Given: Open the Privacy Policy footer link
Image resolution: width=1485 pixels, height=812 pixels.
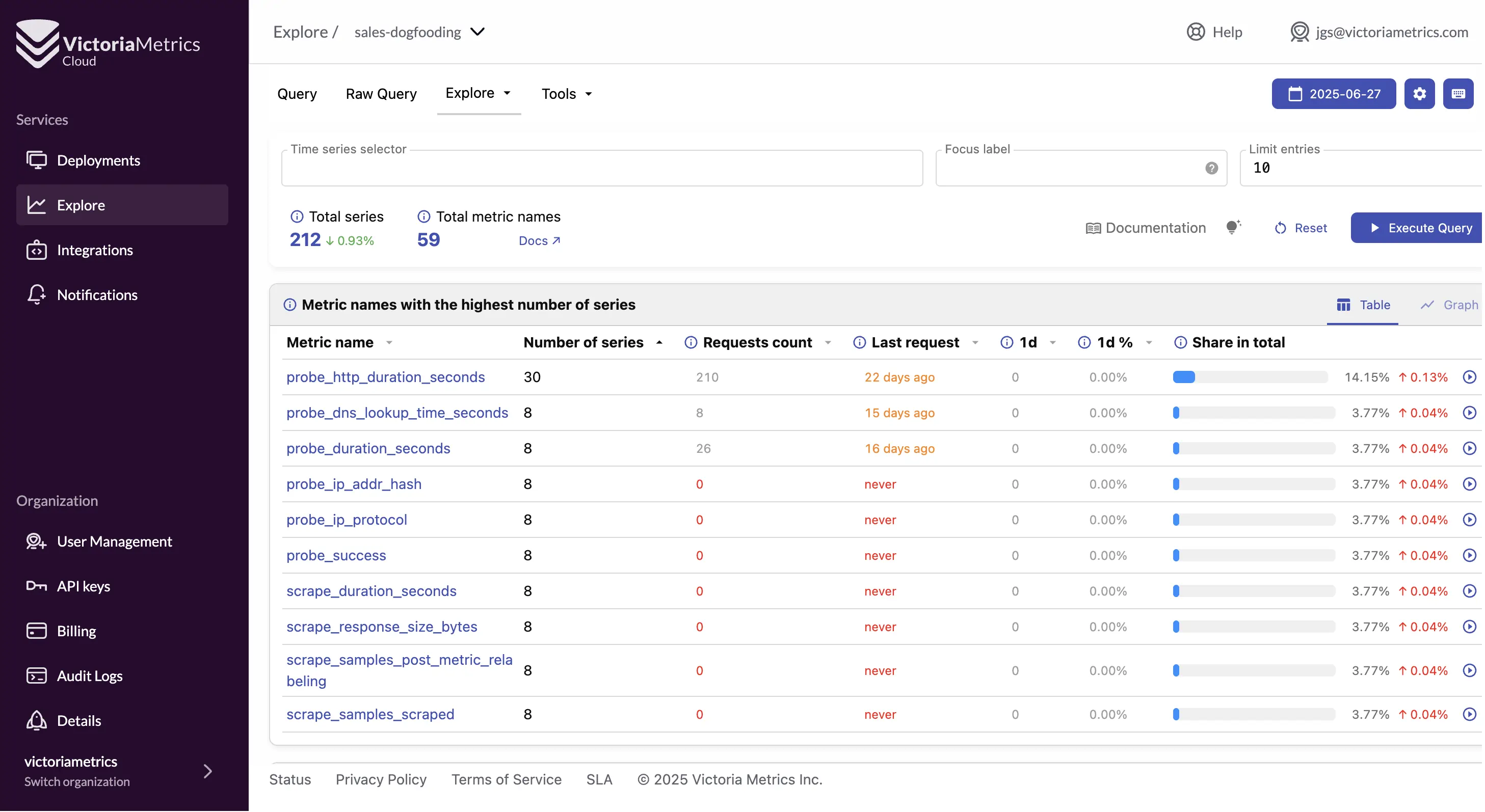Looking at the screenshot, I should pos(382,780).
